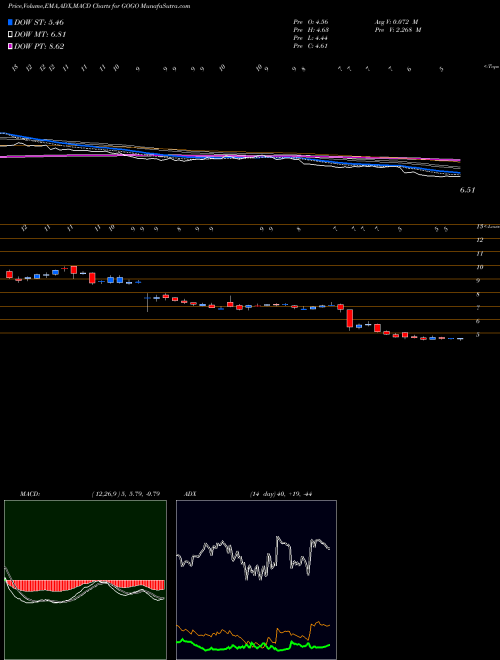Click the 'Pre V: 2.268 M' value
The width and height of the screenshot is (500, 660).
[x=399, y=30]
